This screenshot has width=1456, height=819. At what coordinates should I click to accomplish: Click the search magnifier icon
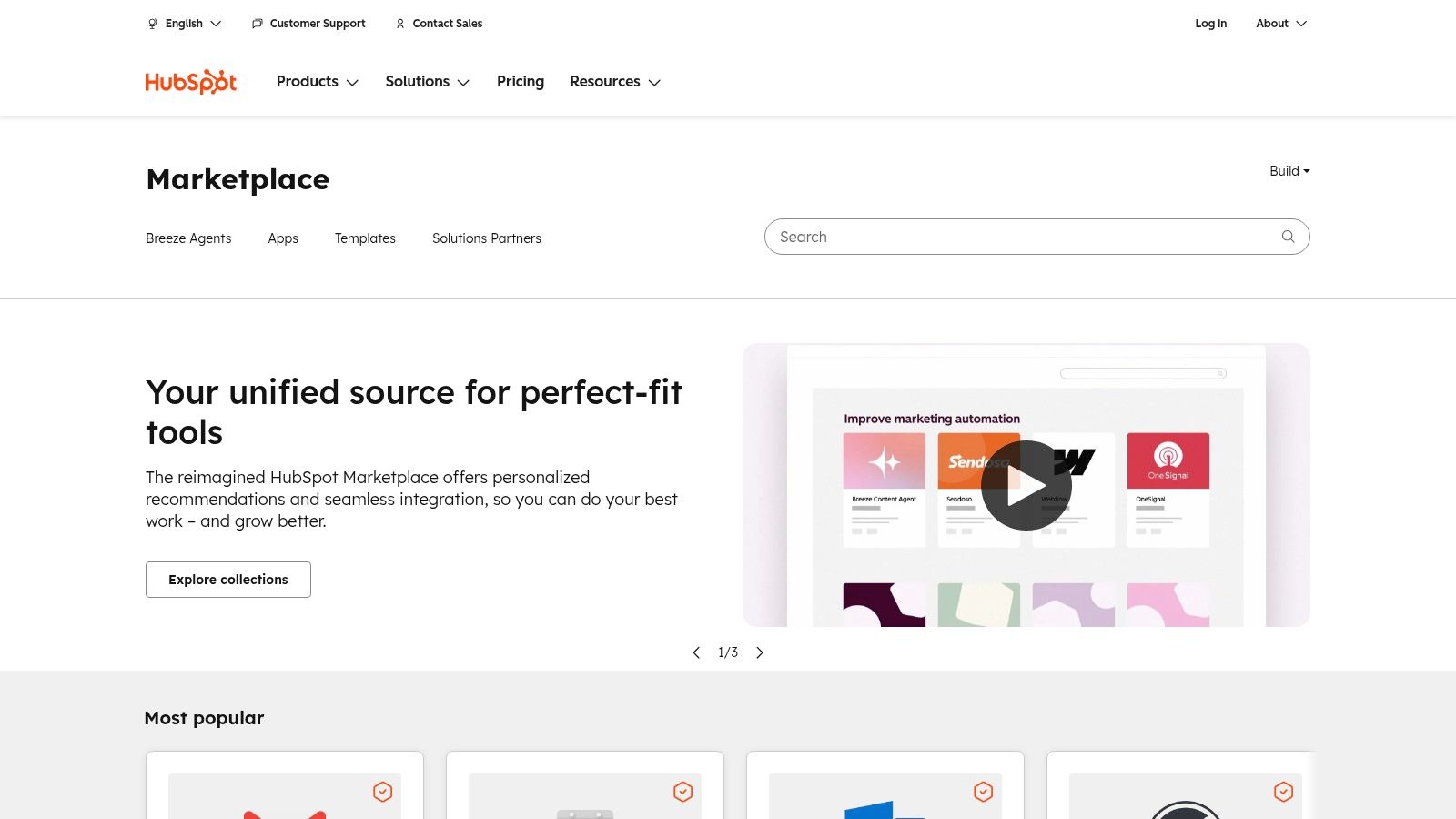[1288, 237]
